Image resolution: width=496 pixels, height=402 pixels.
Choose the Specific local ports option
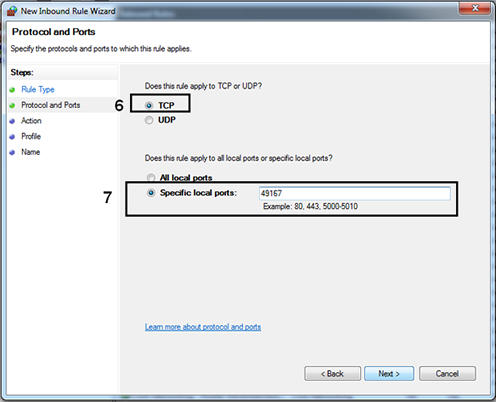point(151,193)
